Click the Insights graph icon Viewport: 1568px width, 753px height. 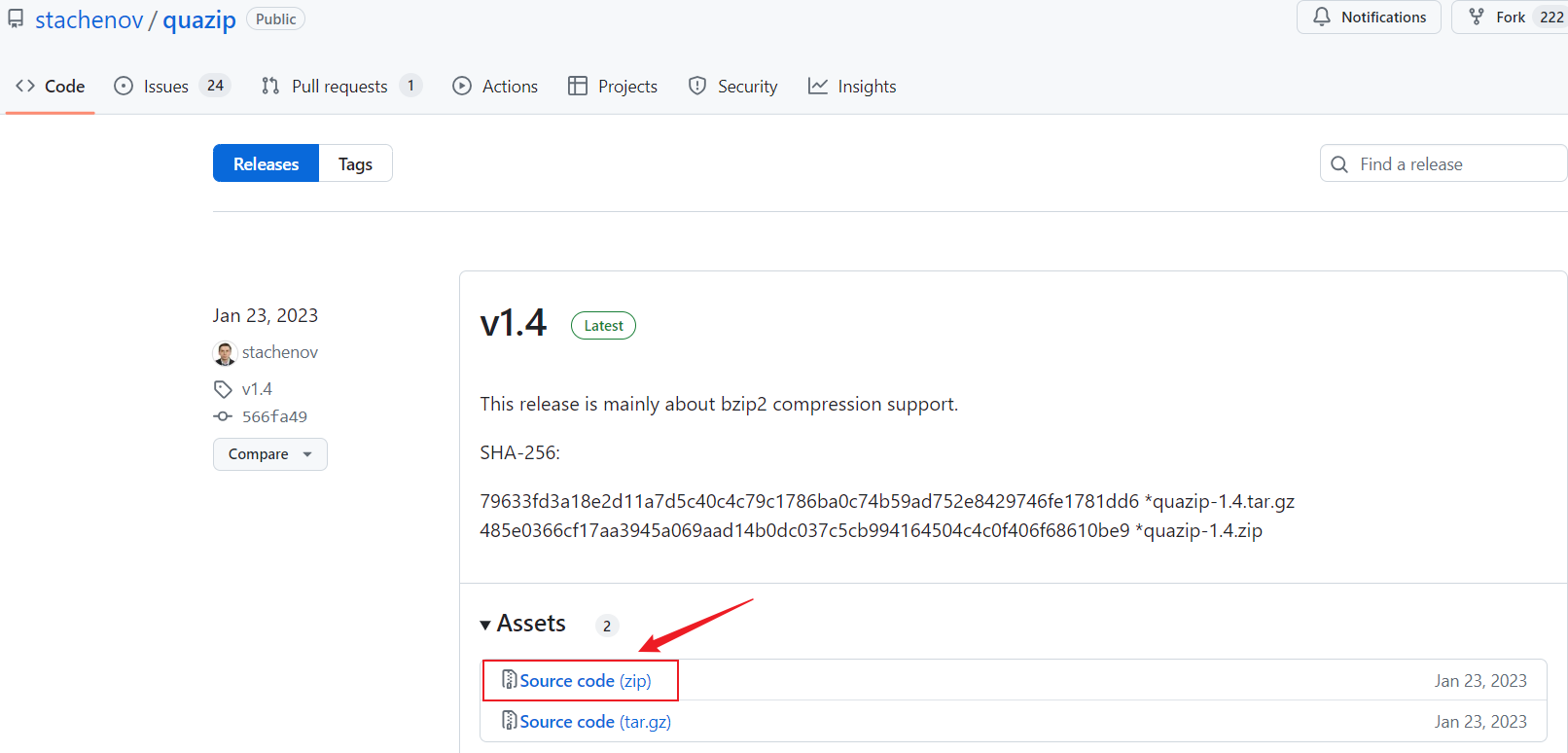[x=818, y=86]
